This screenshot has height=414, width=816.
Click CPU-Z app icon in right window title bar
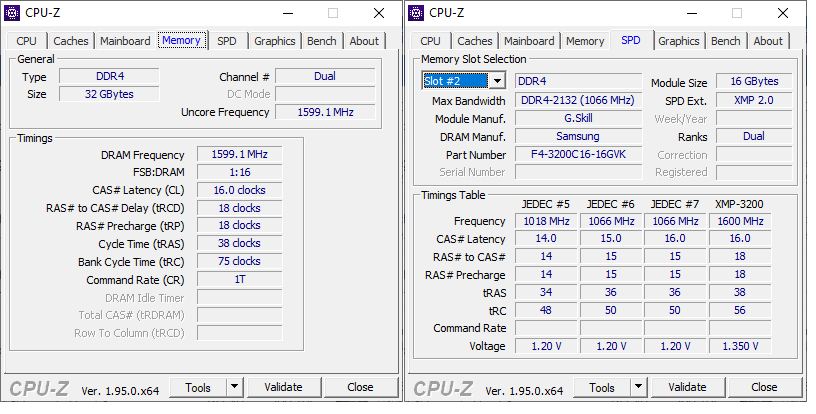tap(416, 13)
